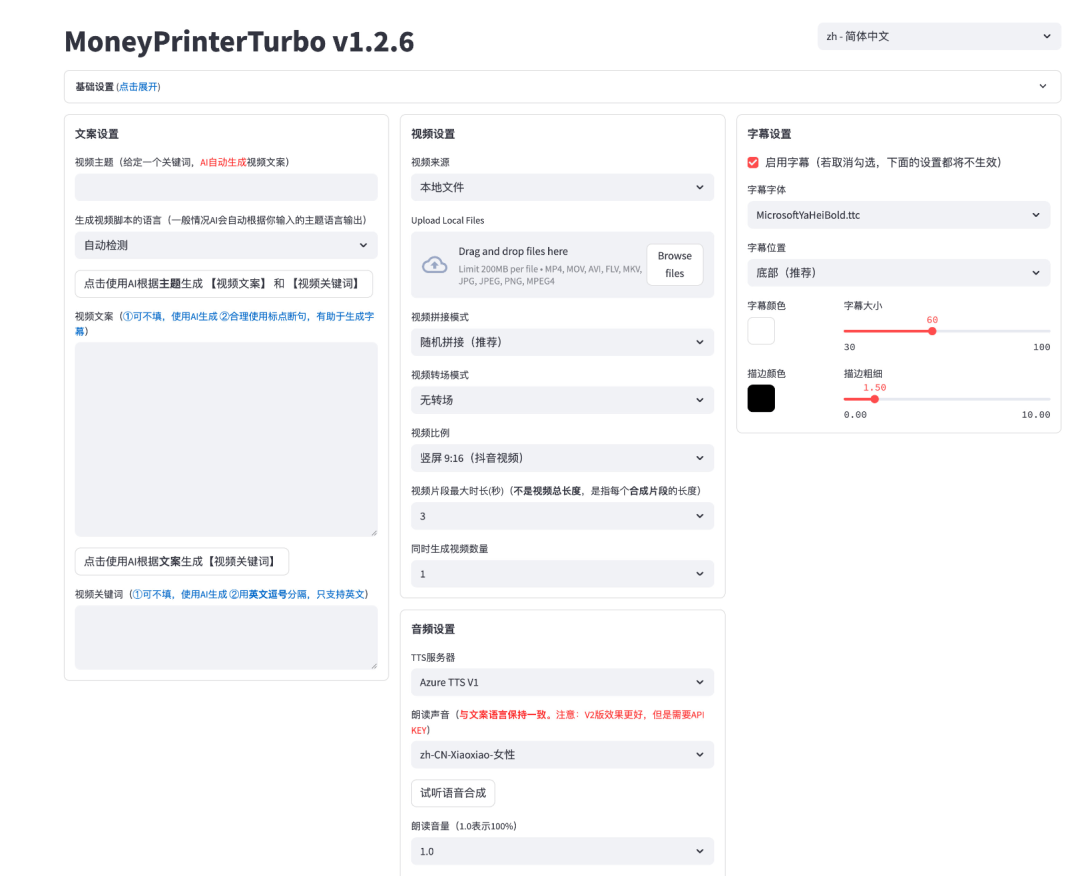This screenshot has height=876, width=1080.
Task: Click inside the 视频文案 text area
Action: tap(226, 439)
